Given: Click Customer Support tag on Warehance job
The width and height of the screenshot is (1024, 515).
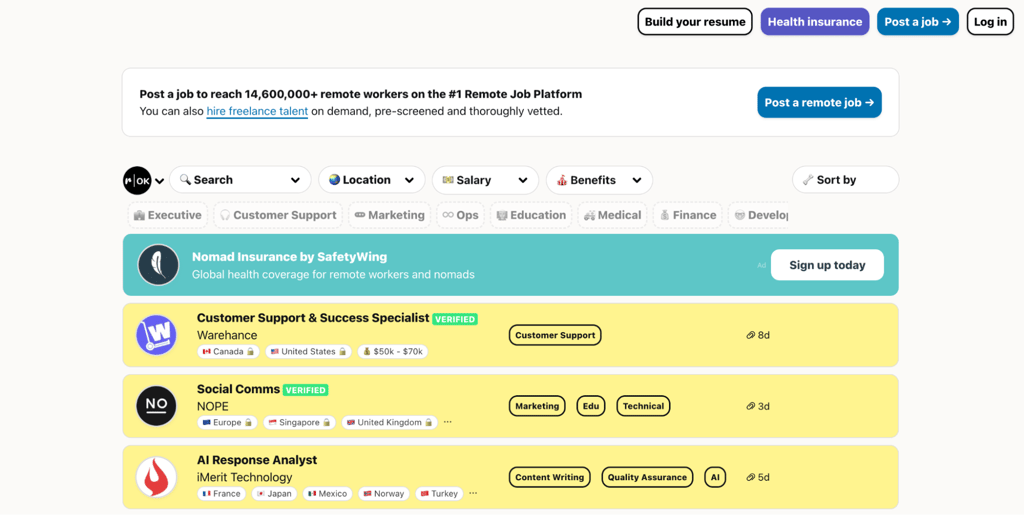Looking at the screenshot, I should 555,335.
